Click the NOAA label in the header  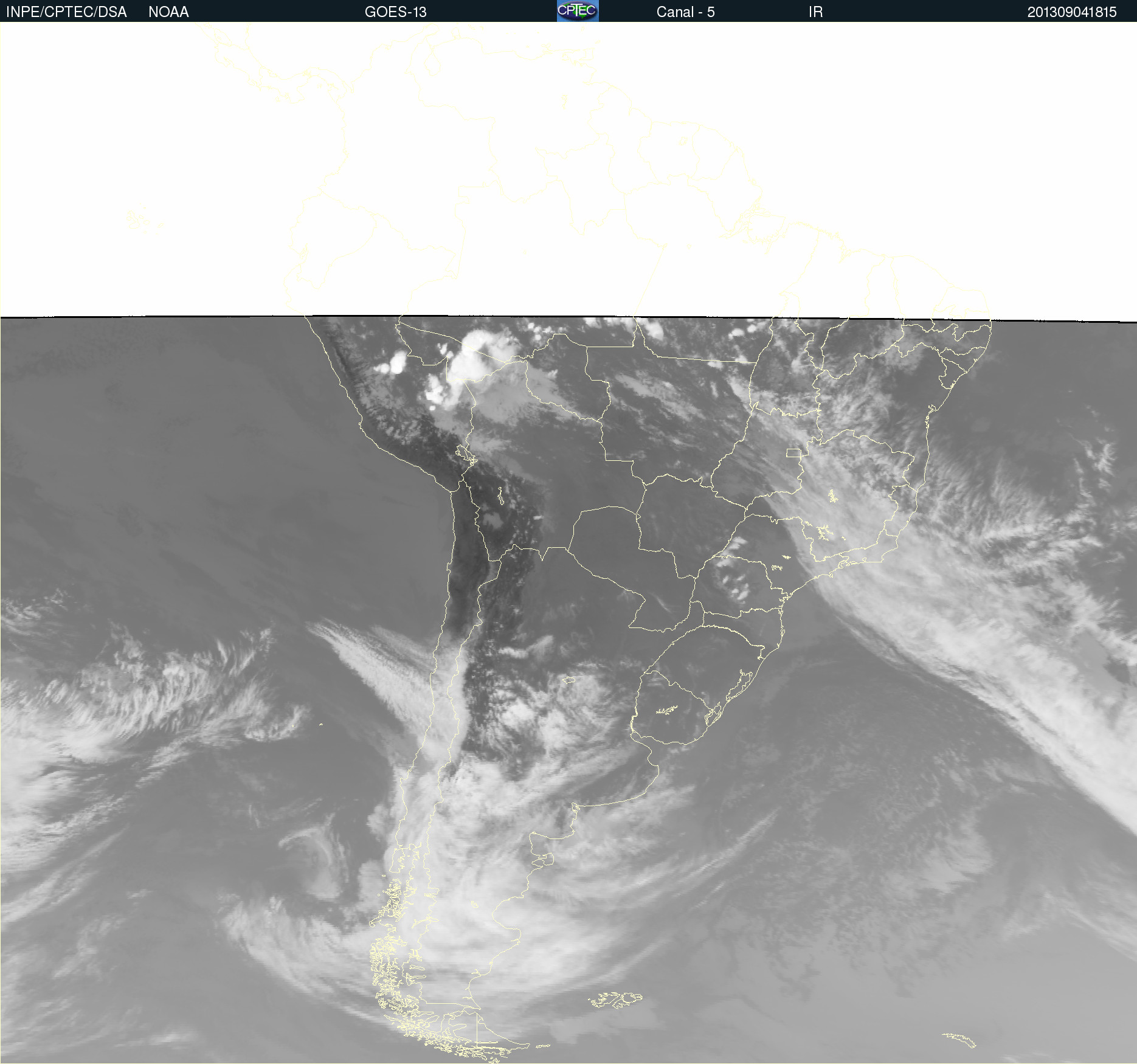168,12
